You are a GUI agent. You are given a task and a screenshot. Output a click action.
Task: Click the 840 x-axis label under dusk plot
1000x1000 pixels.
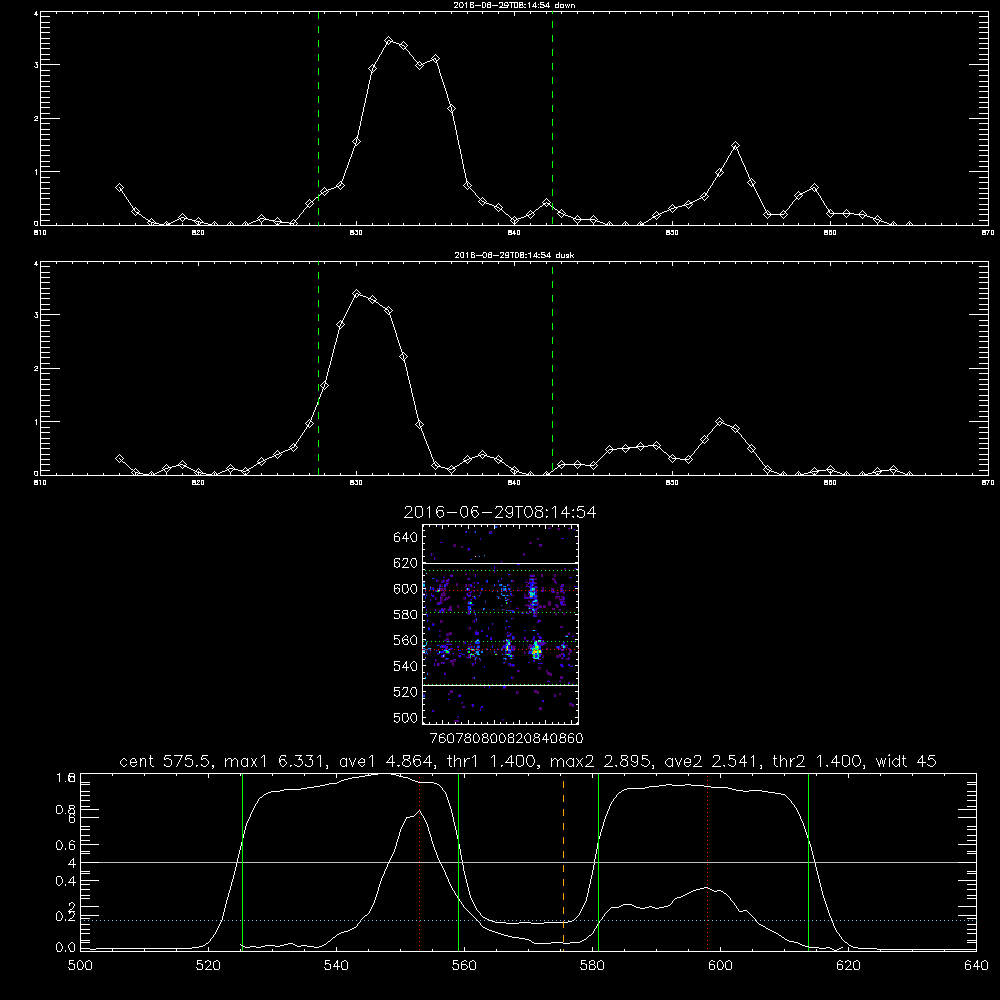tap(514, 483)
